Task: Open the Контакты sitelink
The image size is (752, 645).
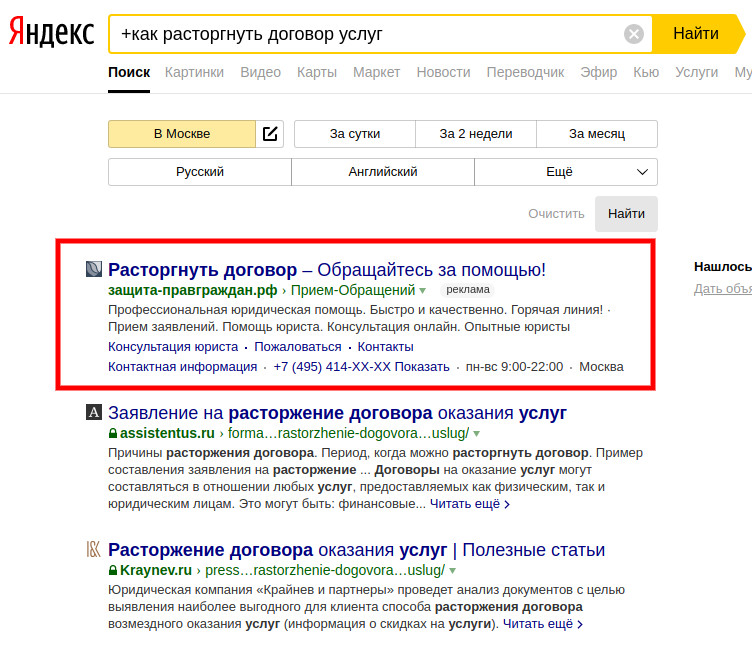Action: (x=386, y=347)
